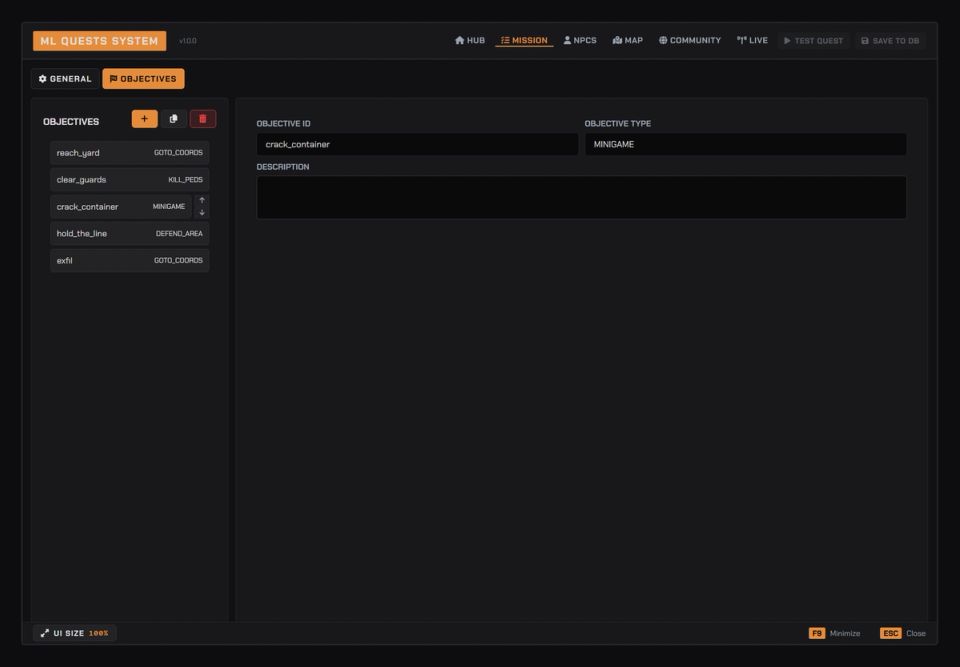Move crack_container objective up
960x667 pixels.
tap(202, 200)
